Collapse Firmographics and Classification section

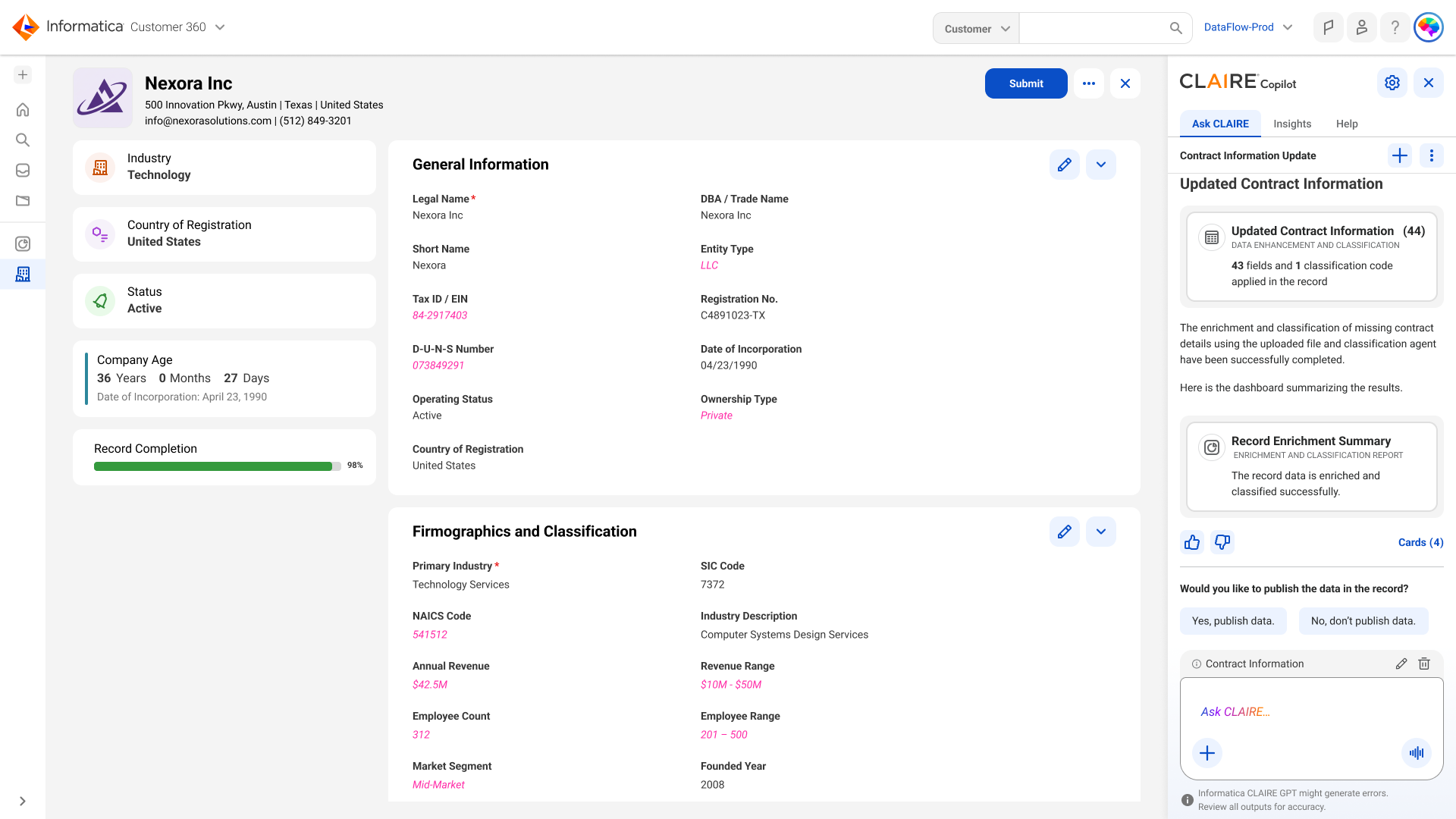tap(1101, 532)
